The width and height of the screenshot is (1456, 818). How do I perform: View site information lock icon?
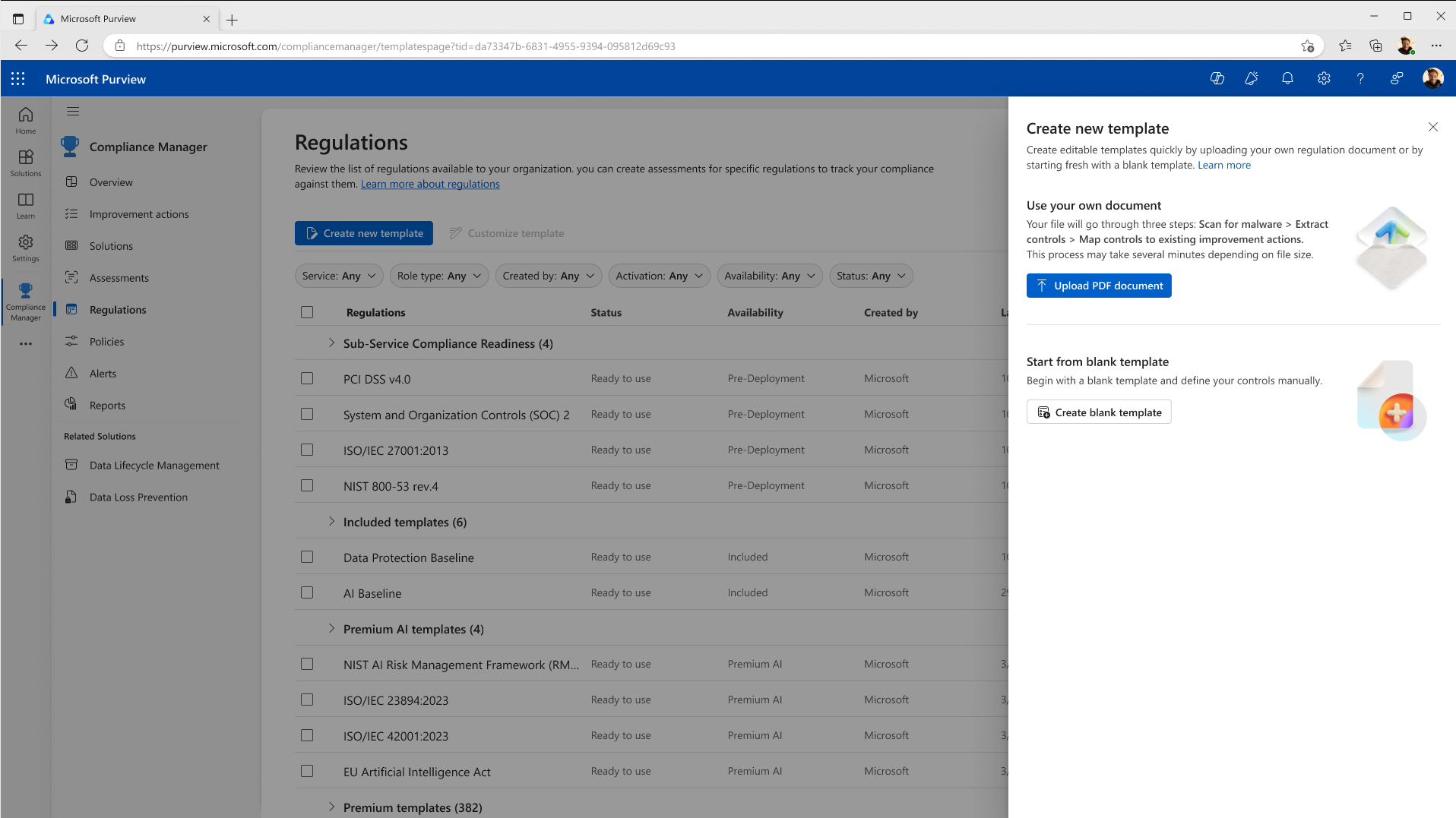(119, 46)
